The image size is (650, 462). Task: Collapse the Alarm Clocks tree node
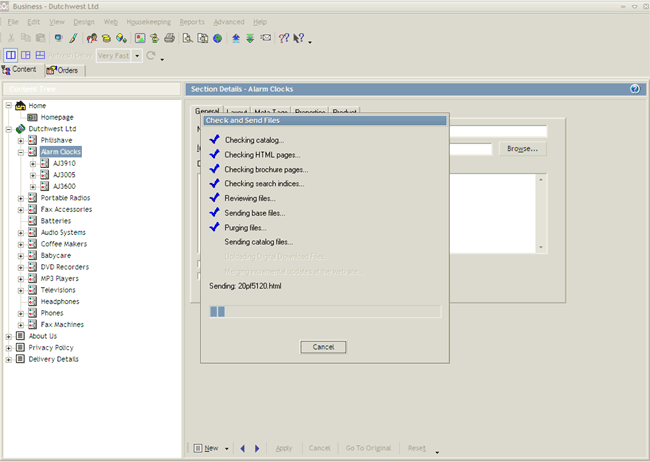click(21, 152)
